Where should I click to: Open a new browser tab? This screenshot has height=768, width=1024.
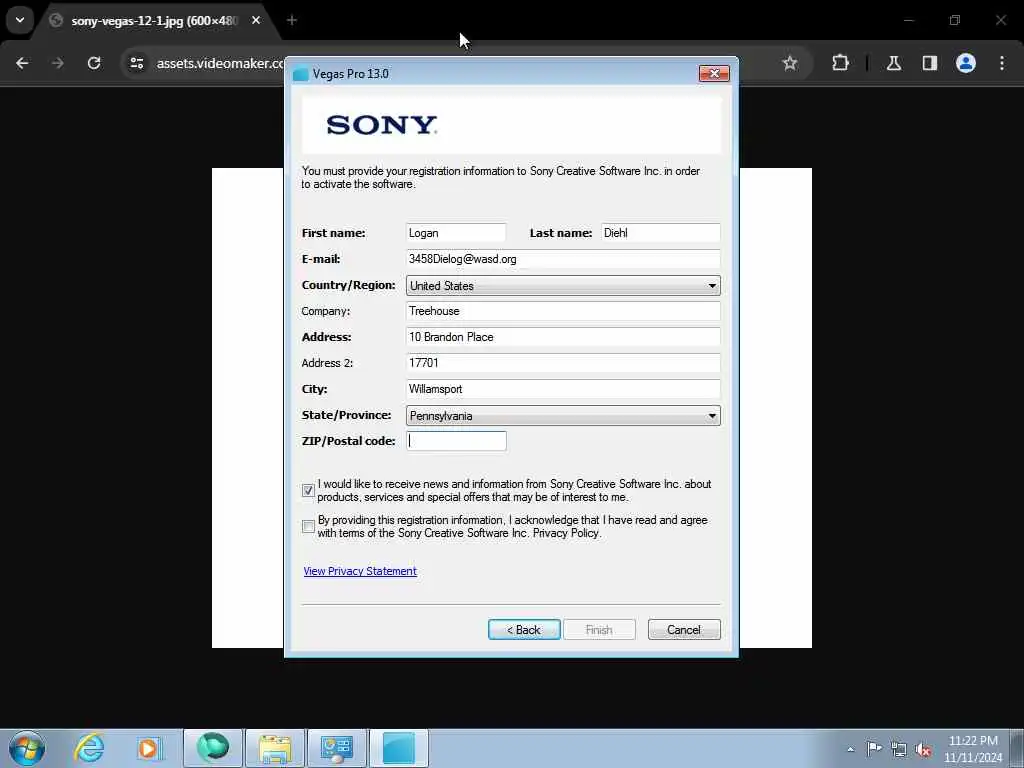click(x=292, y=21)
